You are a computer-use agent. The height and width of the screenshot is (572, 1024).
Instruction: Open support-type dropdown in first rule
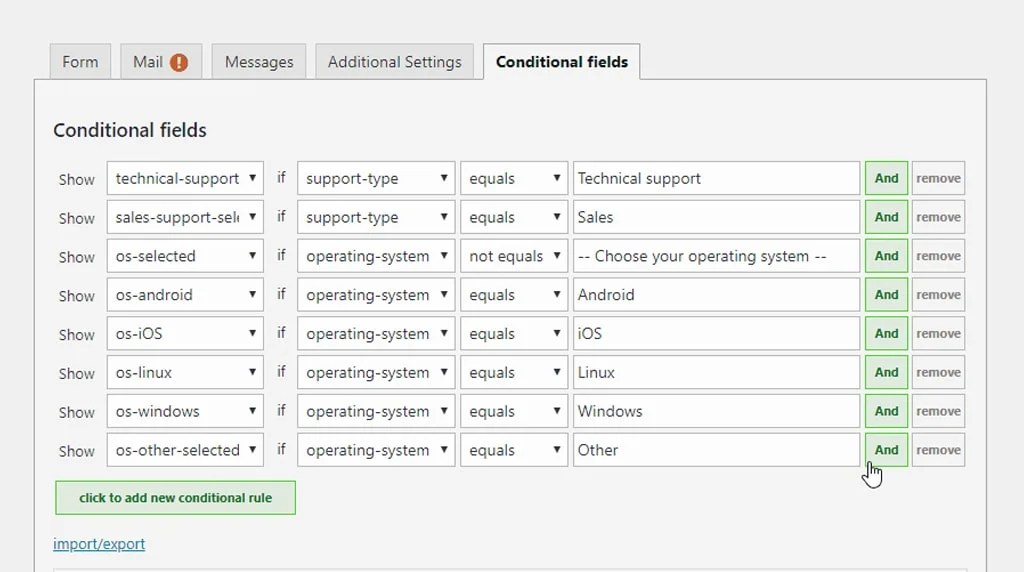(376, 179)
